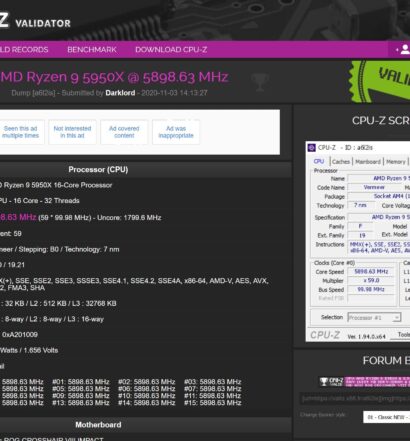Click the core #06 frequency value
Image resolution: width=410 pixels, height=441 pixels.
click(154, 389)
